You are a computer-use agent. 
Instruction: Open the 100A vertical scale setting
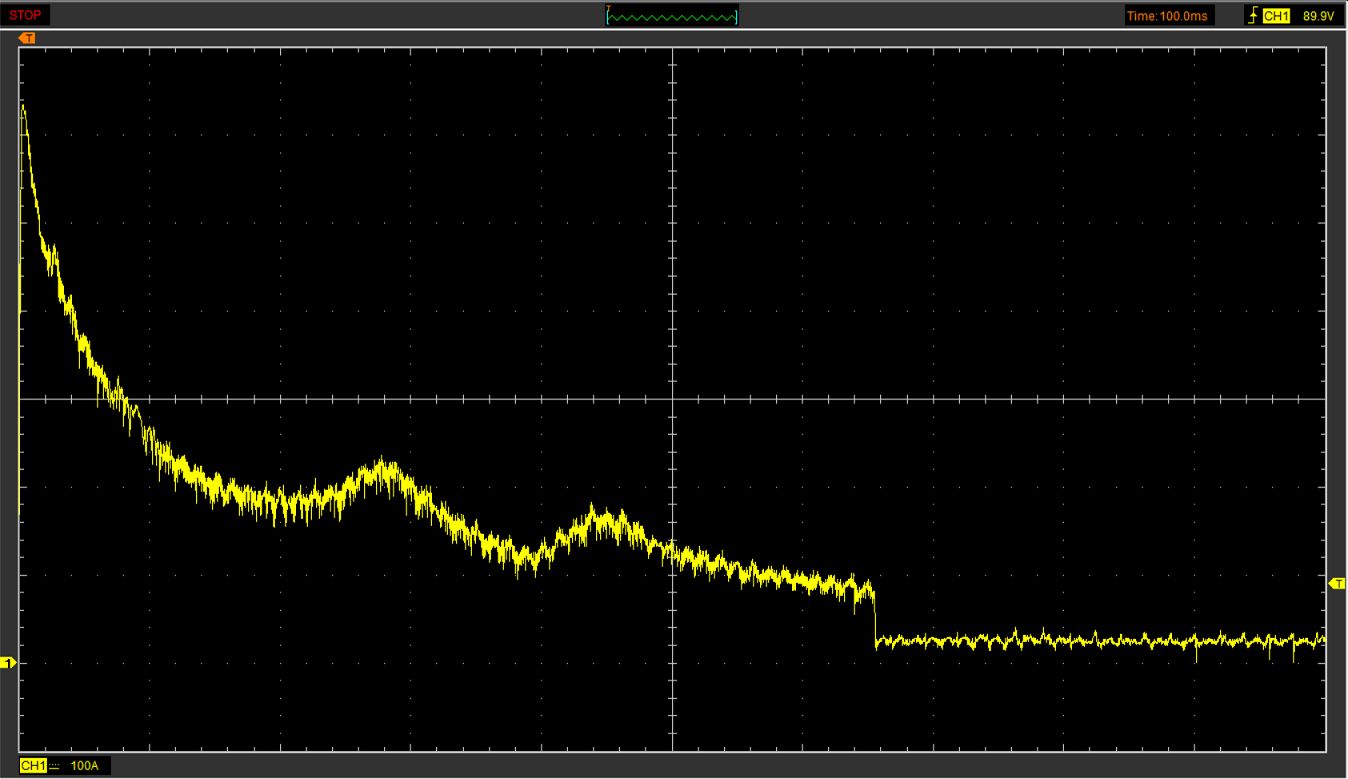(x=85, y=766)
